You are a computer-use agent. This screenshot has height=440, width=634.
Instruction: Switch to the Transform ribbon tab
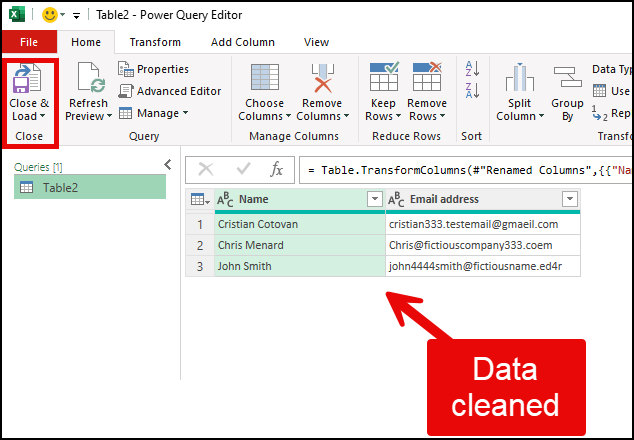155,42
